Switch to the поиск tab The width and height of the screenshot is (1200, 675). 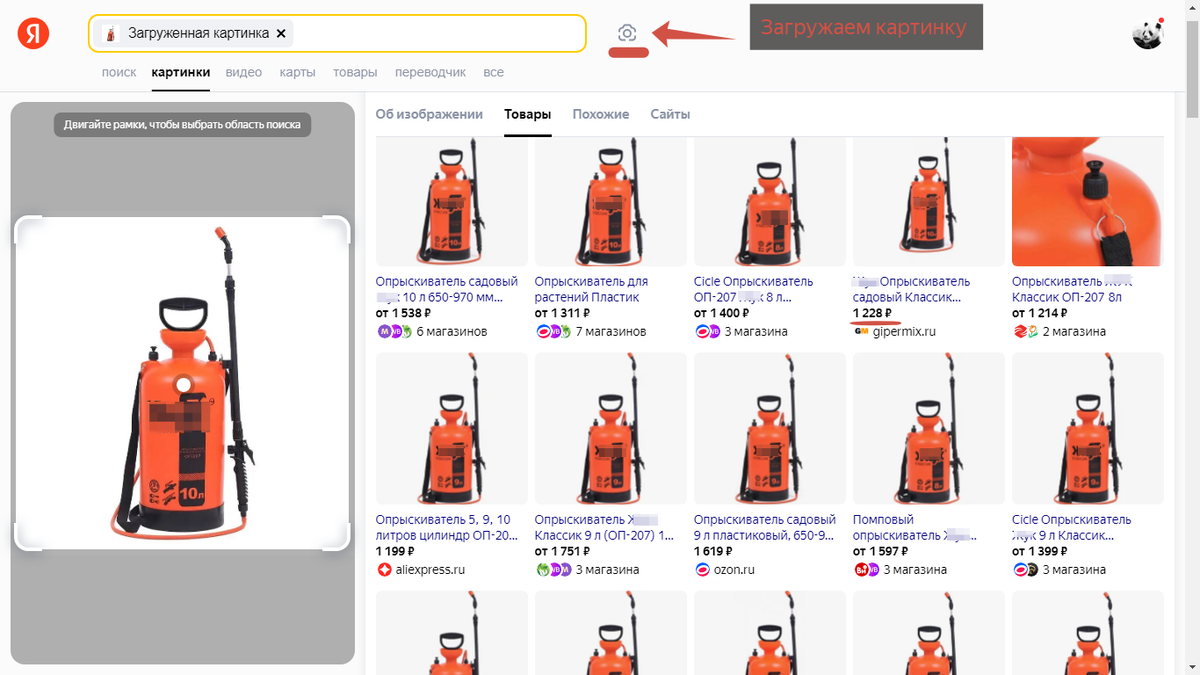click(x=119, y=72)
